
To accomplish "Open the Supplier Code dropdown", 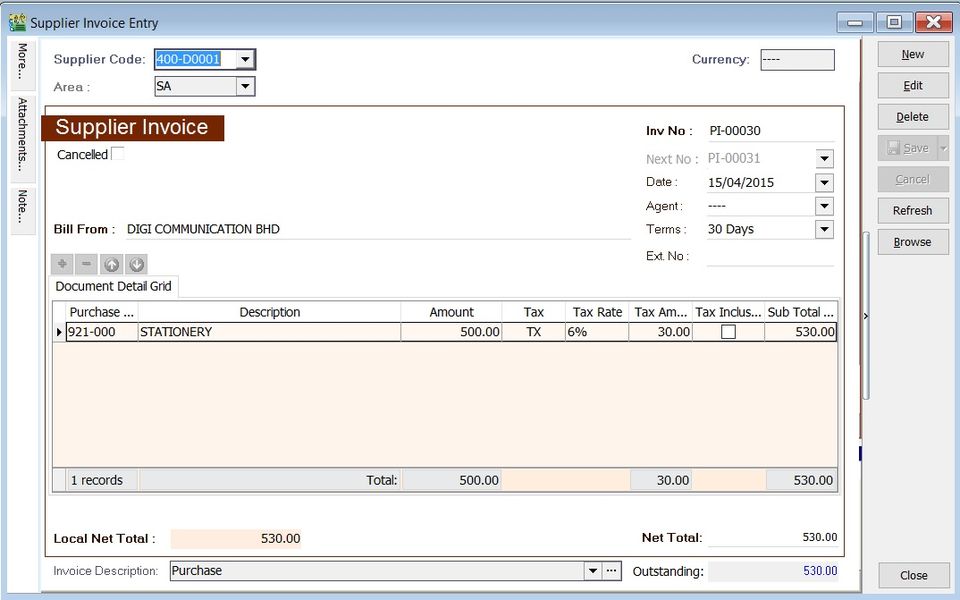I will [245, 59].
